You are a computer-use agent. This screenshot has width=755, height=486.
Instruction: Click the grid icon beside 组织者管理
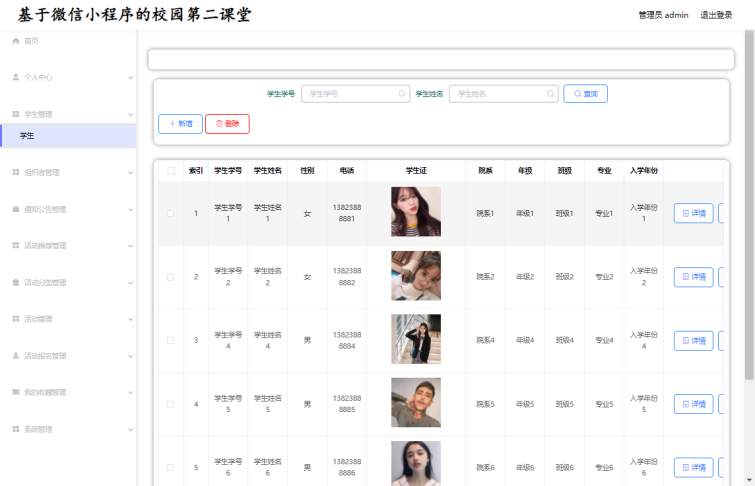pyautogui.click(x=15, y=172)
